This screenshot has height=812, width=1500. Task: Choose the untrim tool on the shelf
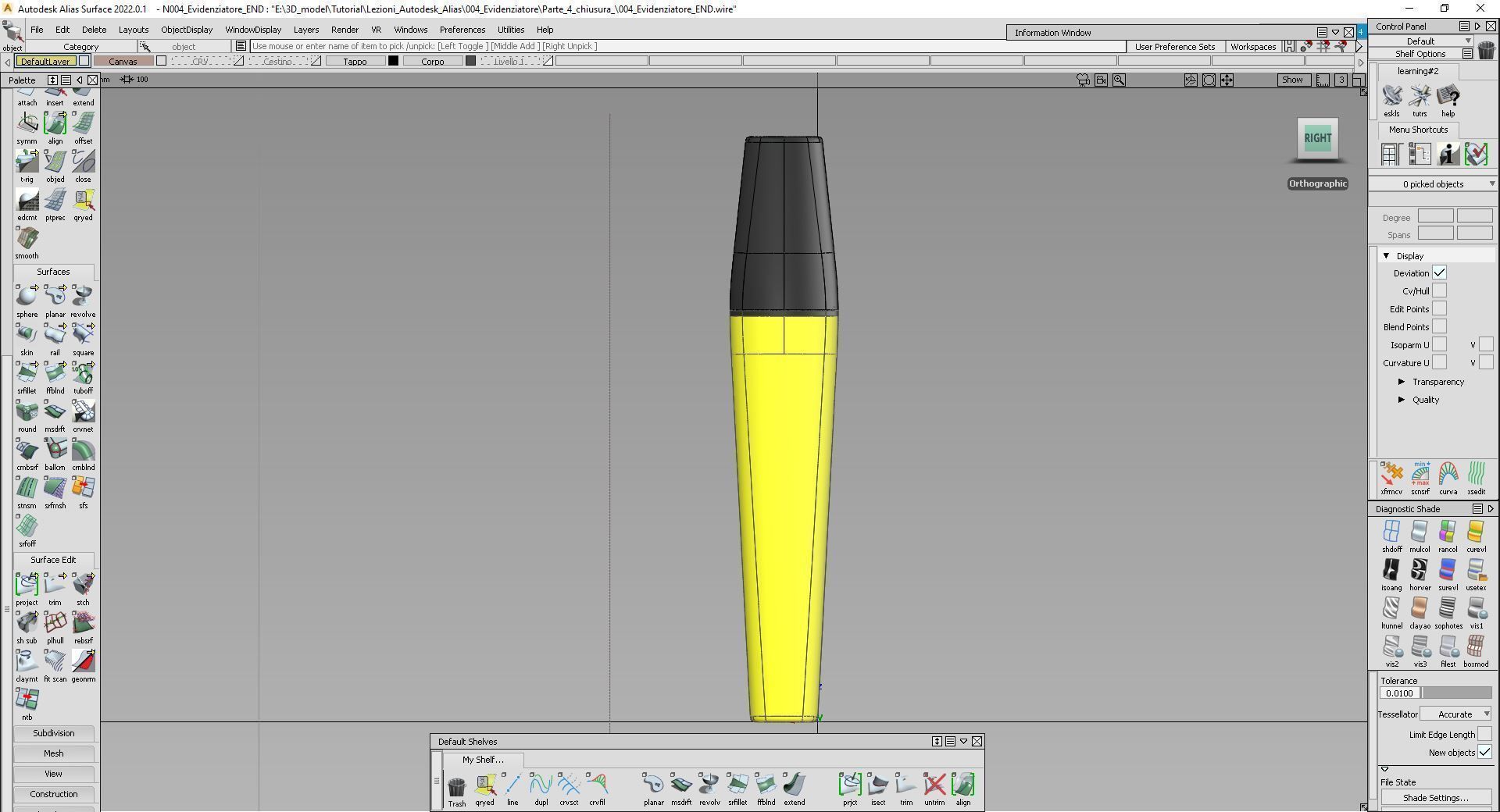pos(934,785)
